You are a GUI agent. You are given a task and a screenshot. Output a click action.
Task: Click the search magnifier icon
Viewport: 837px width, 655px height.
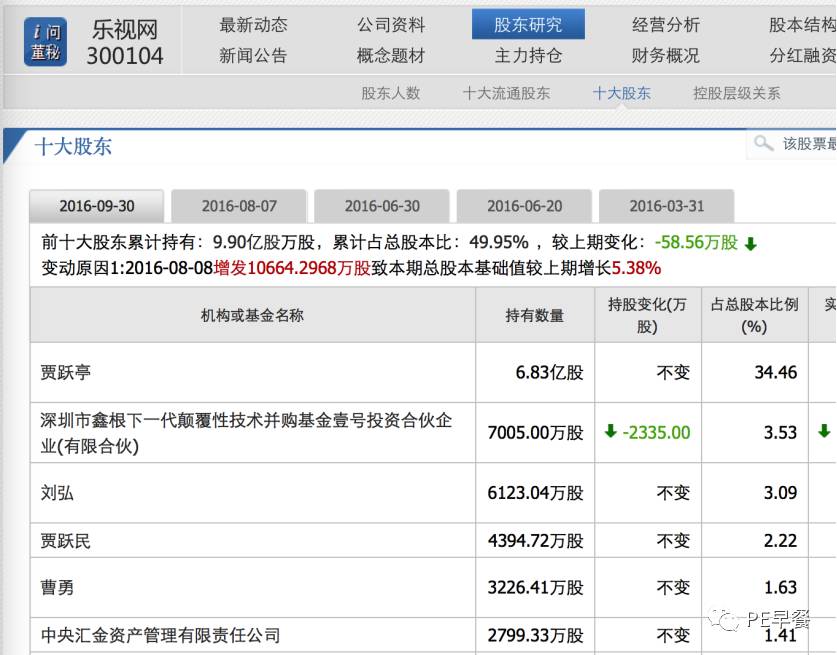pos(763,143)
